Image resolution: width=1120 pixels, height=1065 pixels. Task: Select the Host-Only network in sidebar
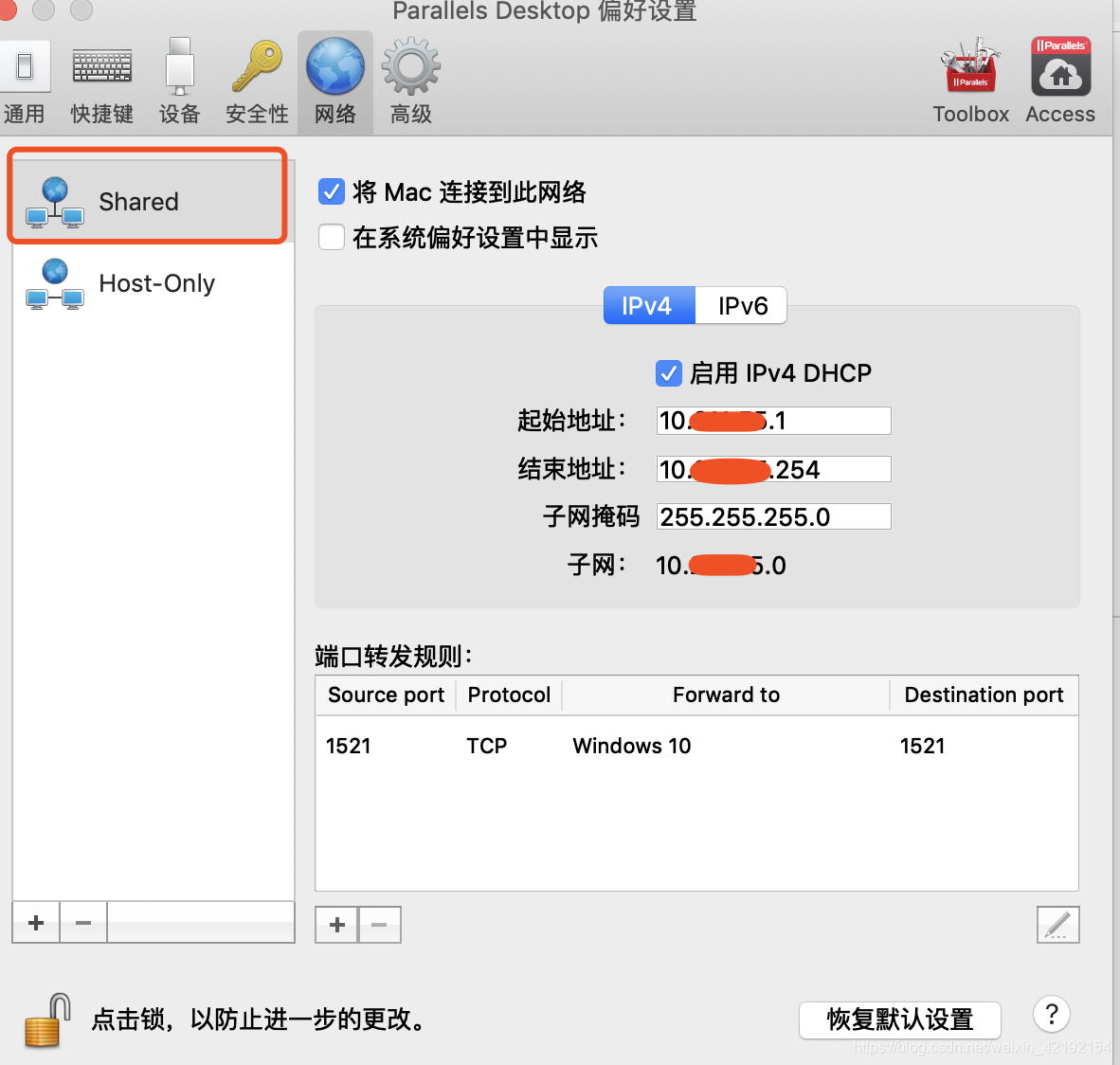tap(153, 283)
